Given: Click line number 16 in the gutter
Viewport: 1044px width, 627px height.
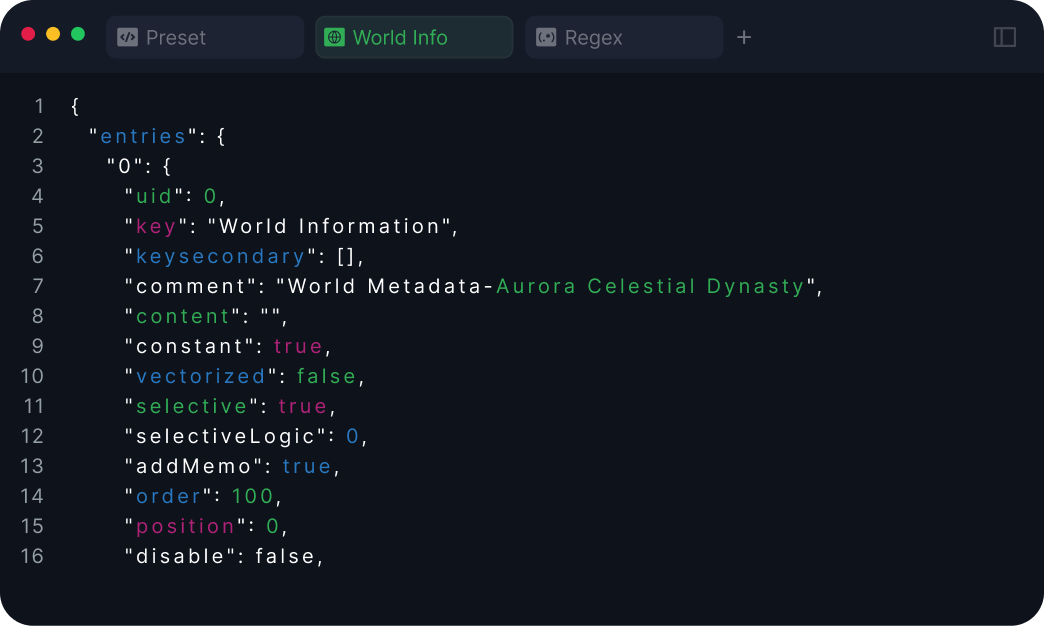Looking at the screenshot, I should click(x=32, y=556).
